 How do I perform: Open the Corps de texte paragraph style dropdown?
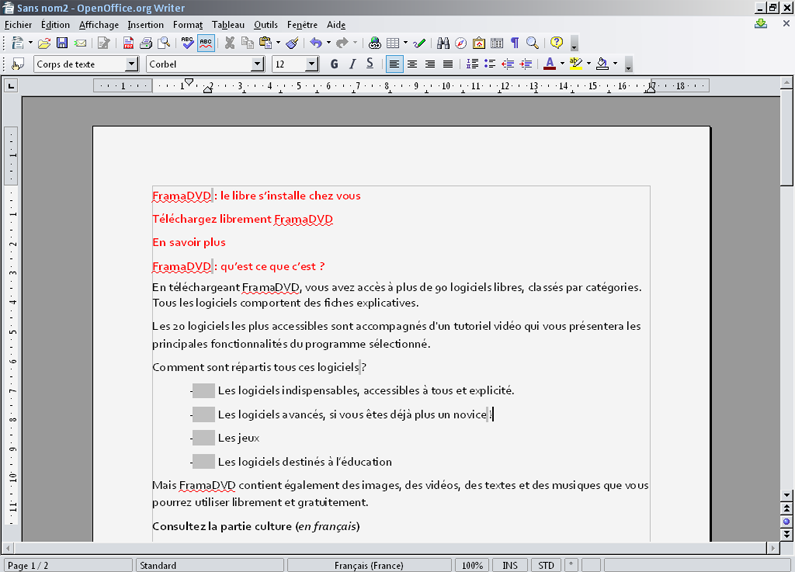click(132, 64)
